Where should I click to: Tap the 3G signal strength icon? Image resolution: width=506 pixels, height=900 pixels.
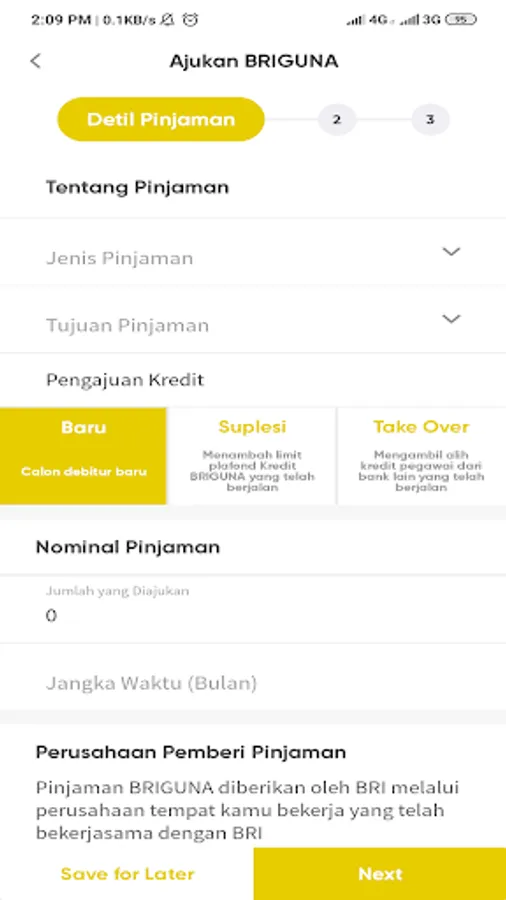click(420, 20)
